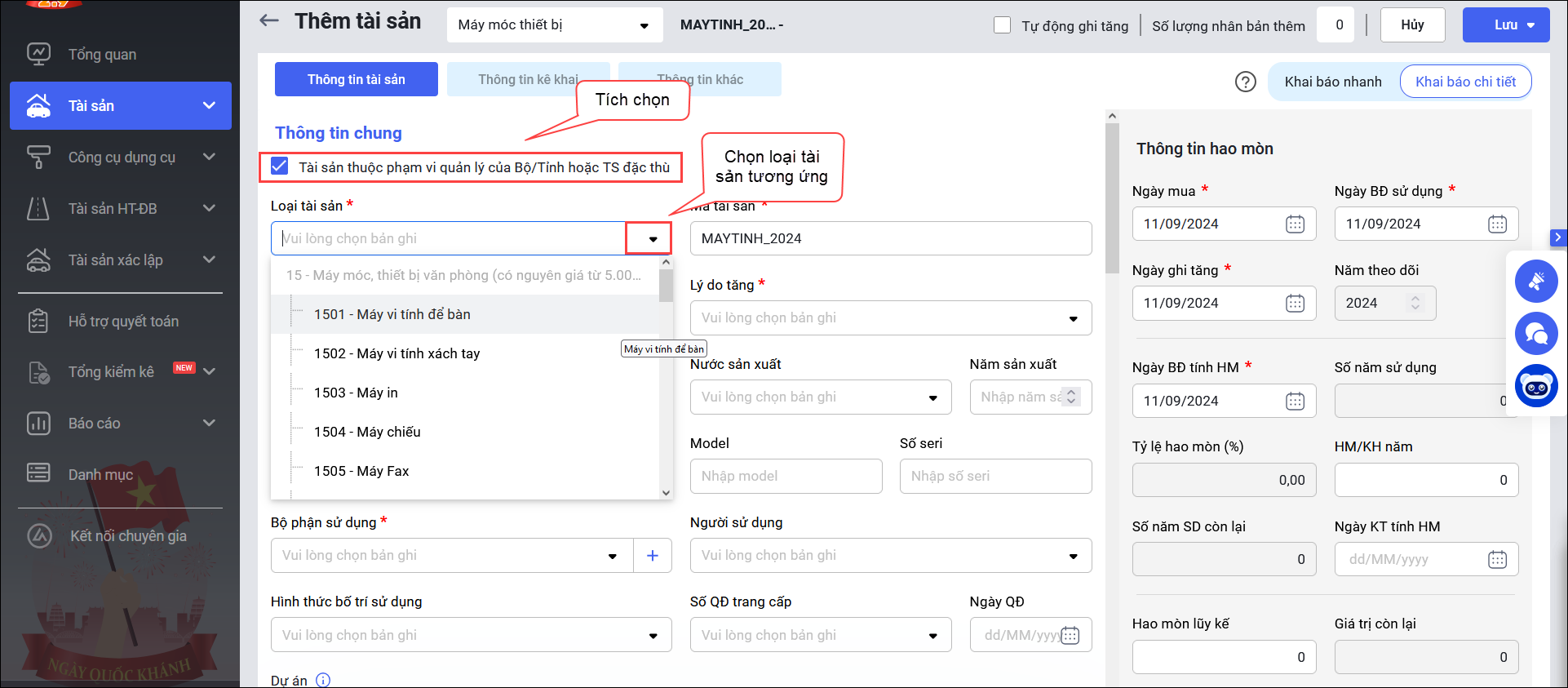Open the Bộ phận sử dụng dropdown
1568x688 pixels.
click(x=452, y=555)
